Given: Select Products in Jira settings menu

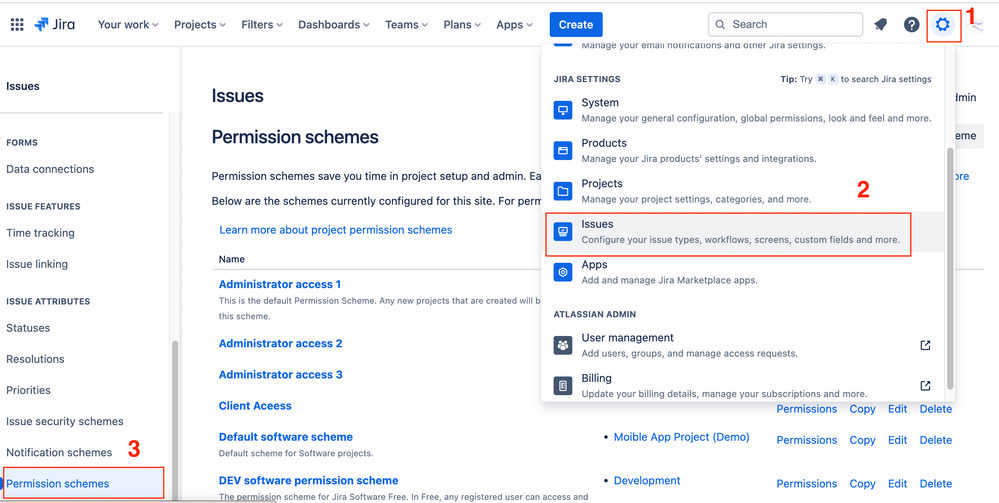Looking at the screenshot, I should [743, 150].
